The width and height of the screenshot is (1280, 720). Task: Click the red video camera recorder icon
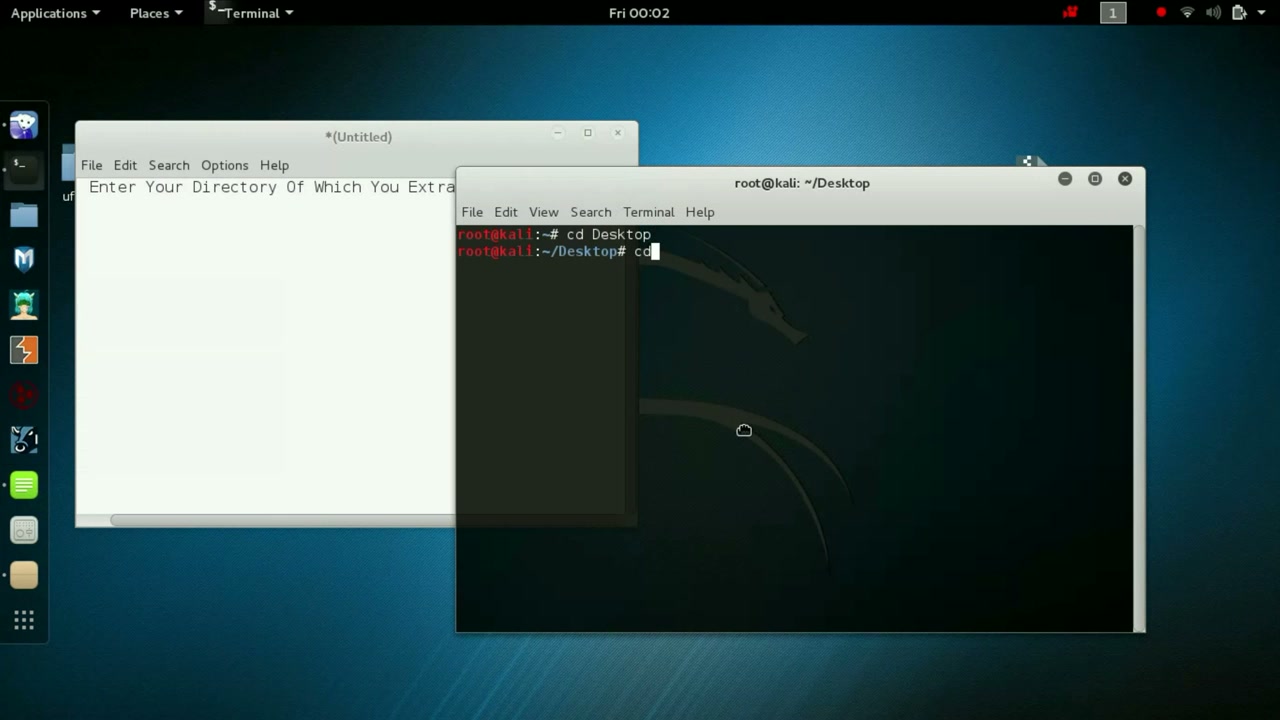click(1070, 13)
